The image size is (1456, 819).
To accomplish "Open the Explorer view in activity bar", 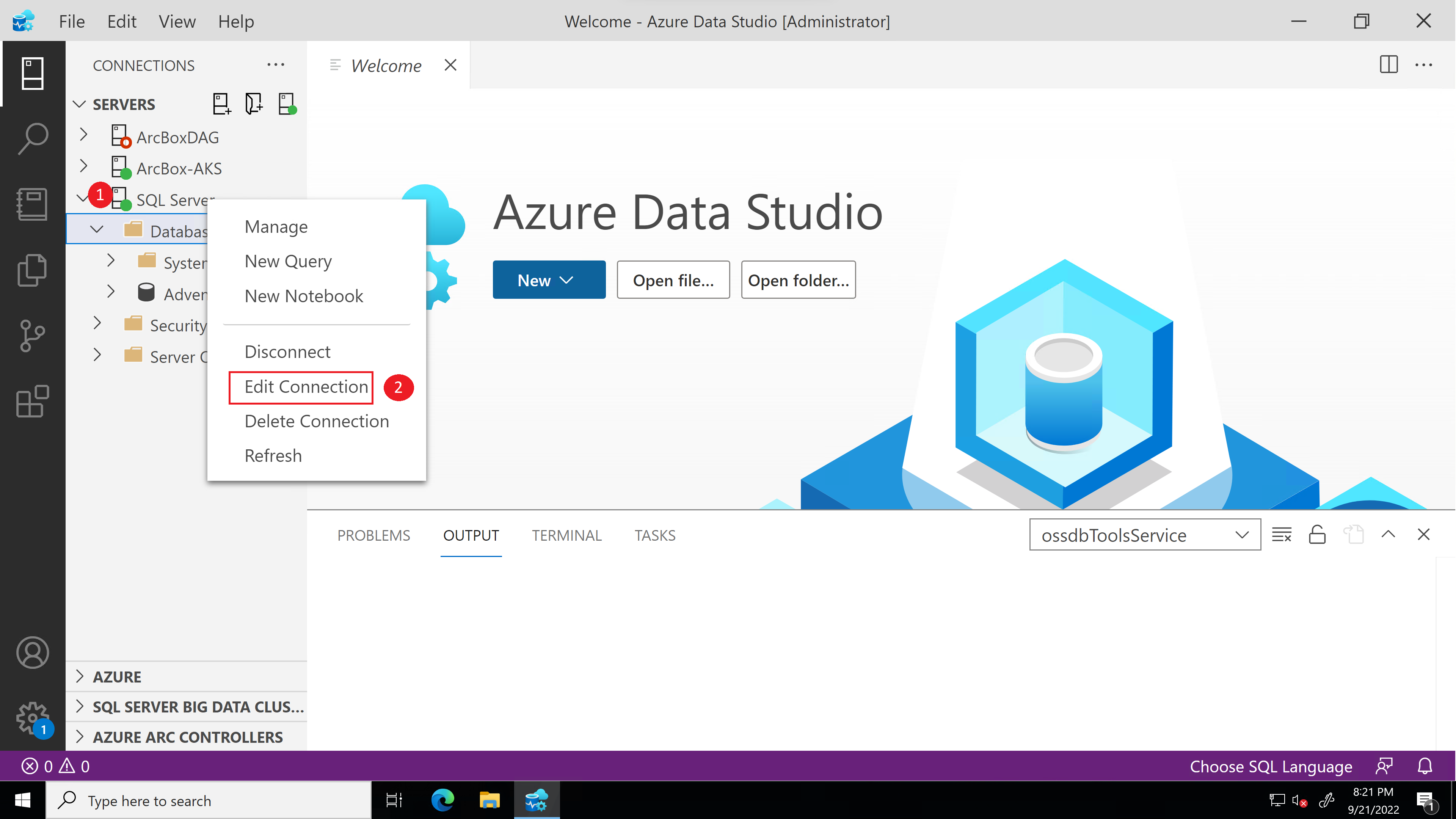I will (x=32, y=270).
